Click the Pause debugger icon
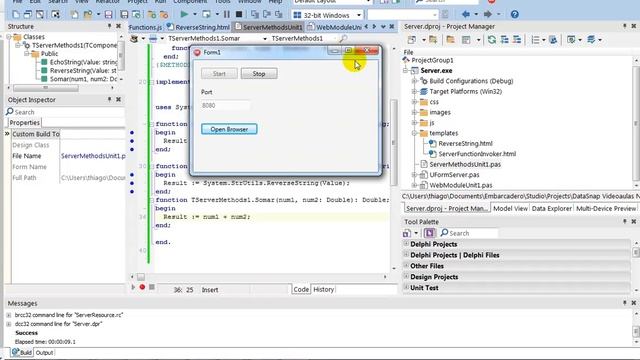 (227, 15)
